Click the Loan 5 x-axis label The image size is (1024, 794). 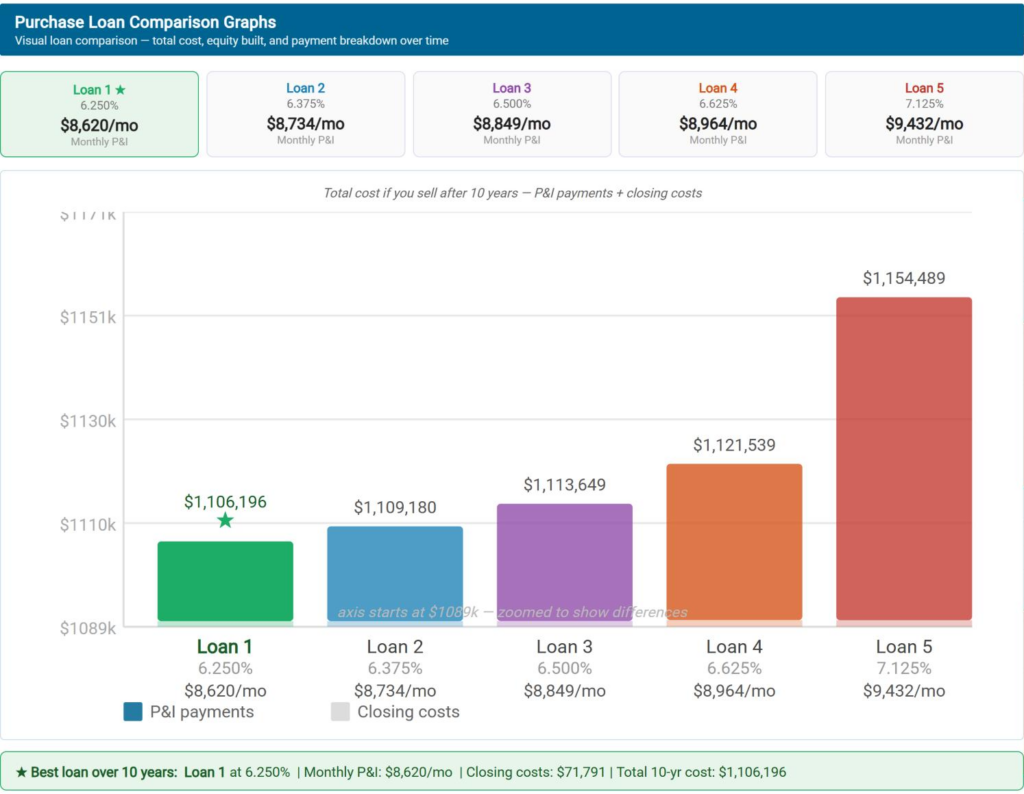pos(904,646)
